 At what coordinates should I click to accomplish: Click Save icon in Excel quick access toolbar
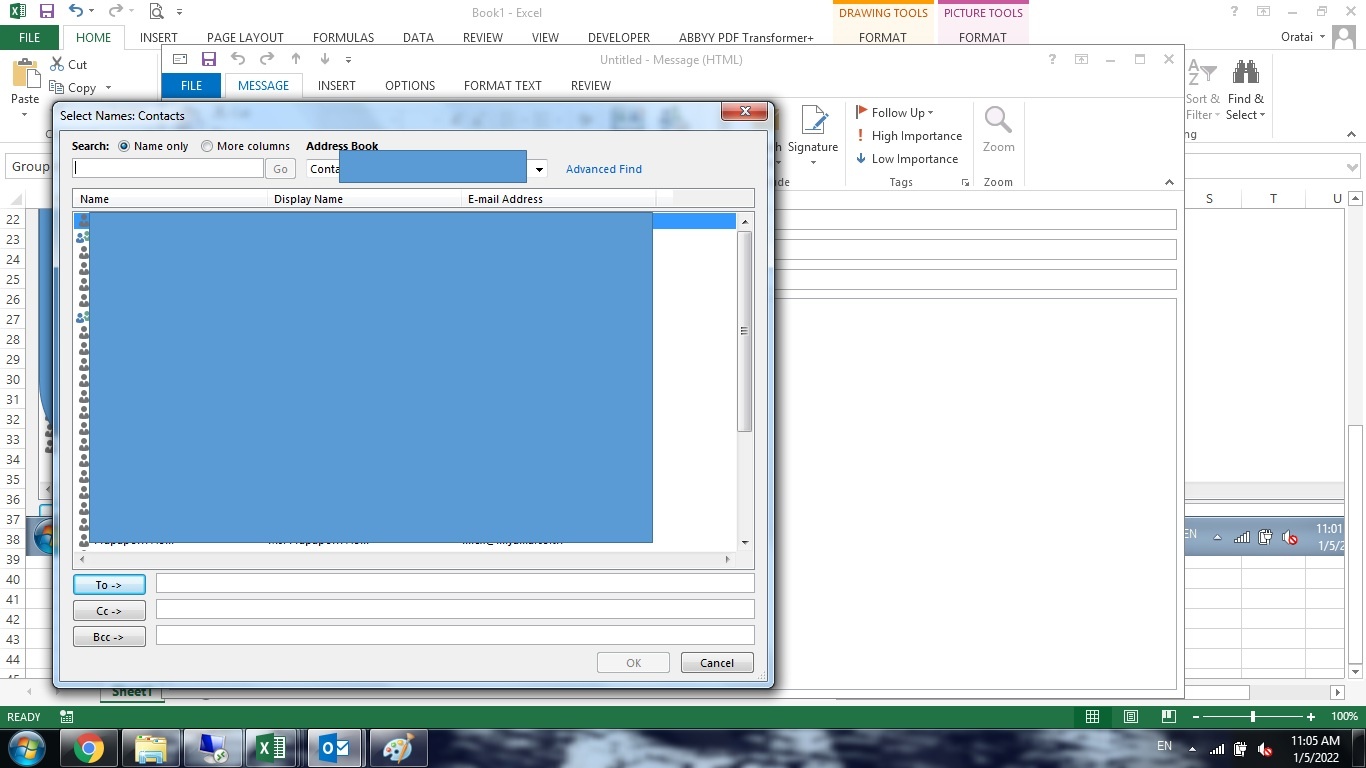[46, 12]
